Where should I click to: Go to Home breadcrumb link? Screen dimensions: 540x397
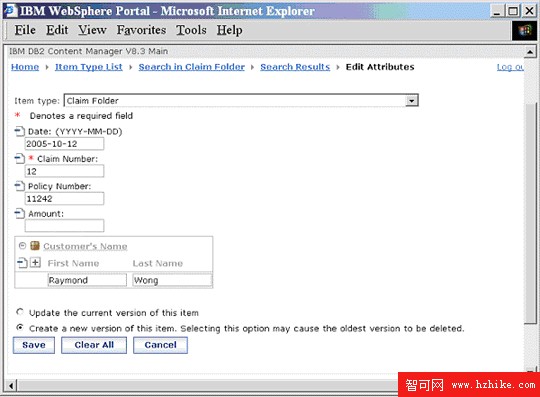[x=25, y=67]
